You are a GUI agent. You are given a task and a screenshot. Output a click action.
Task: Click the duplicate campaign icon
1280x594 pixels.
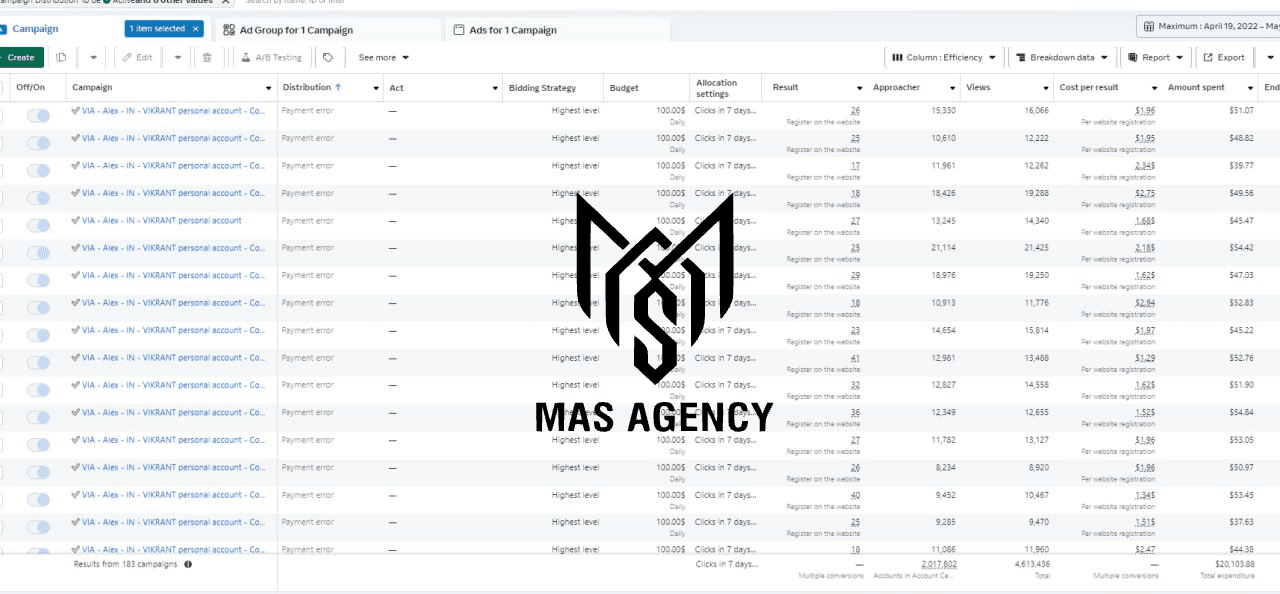pos(62,58)
